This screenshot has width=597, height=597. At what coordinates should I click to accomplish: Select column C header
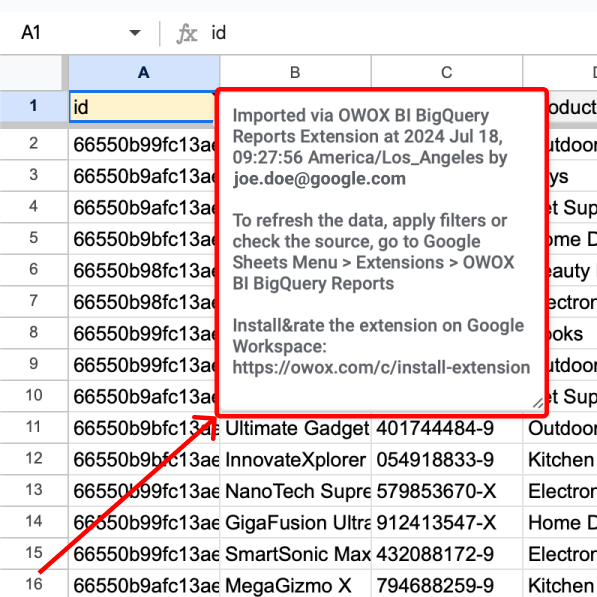click(447, 72)
